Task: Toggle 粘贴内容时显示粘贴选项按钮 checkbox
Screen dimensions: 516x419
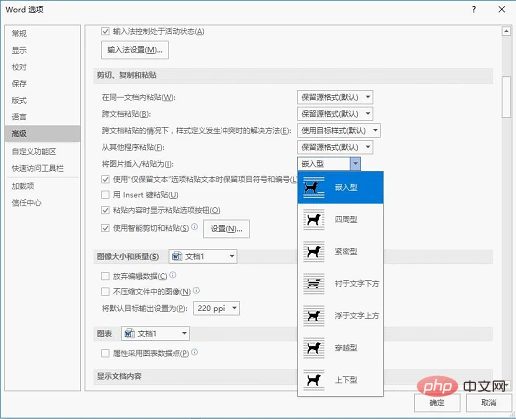Action: point(105,210)
